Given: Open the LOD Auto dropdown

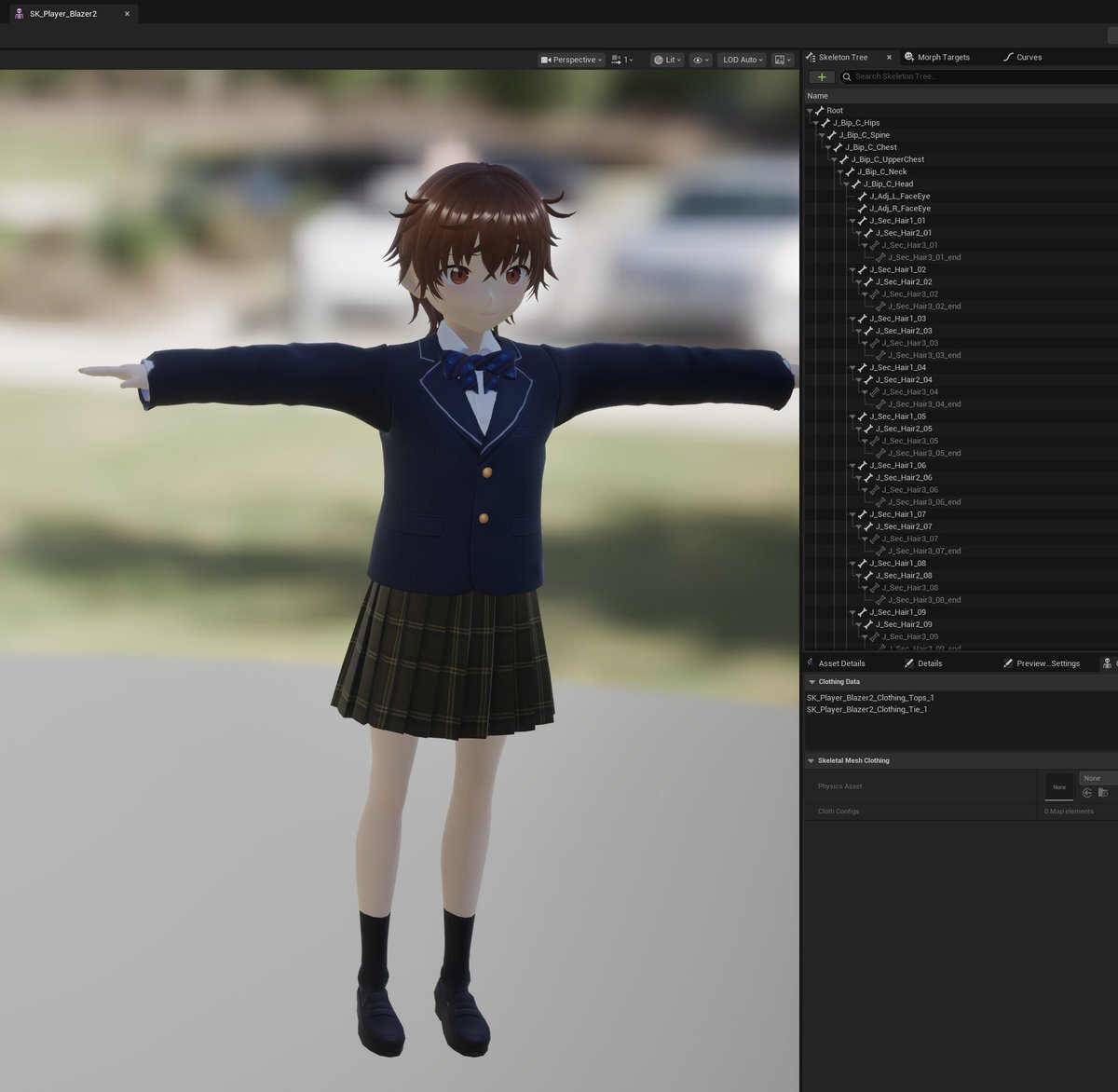Looking at the screenshot, I should (x=742, y=60).
